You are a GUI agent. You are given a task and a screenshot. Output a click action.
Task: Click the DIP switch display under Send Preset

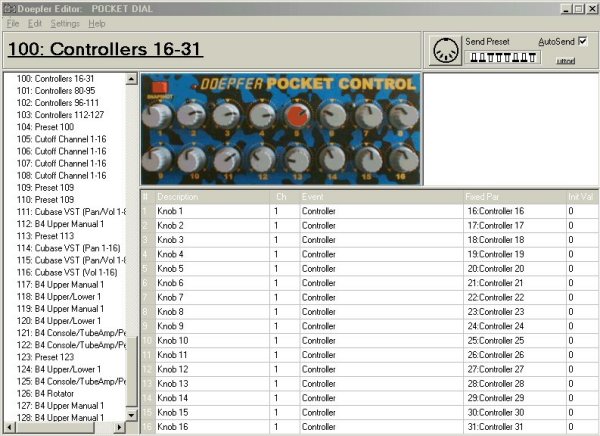click(x=497, y=58)
